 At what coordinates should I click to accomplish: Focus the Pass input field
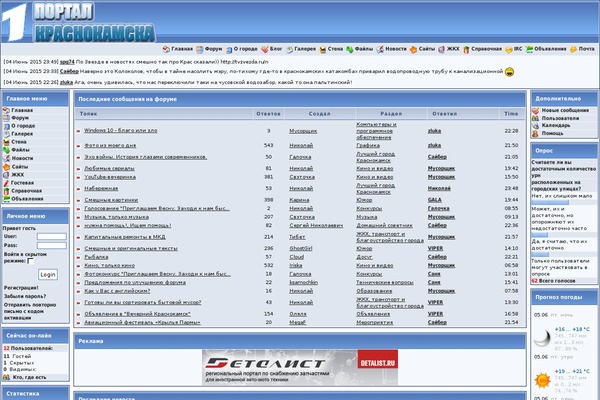tap(52, 245)
